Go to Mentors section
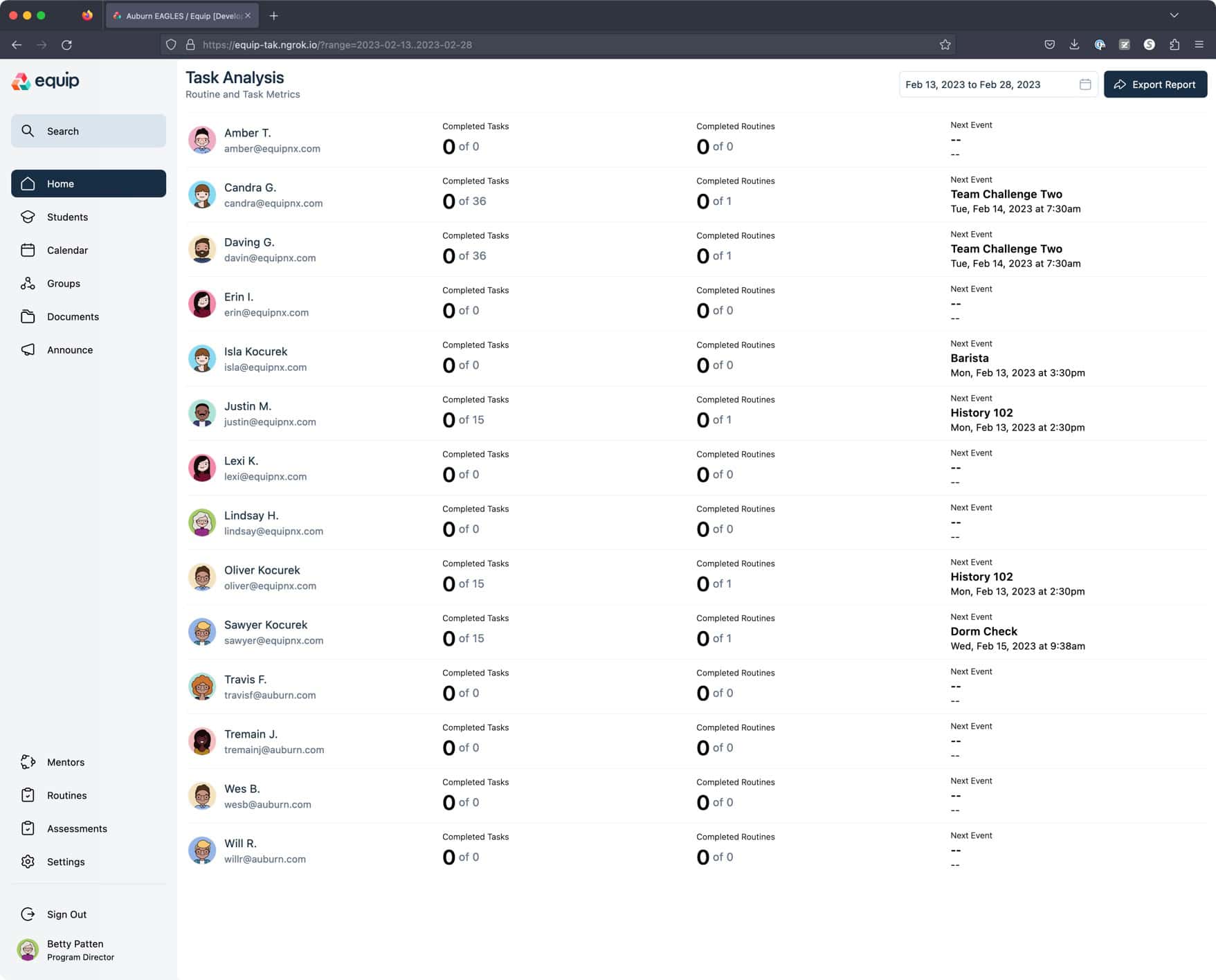This screenshot has height=980, width=1216. coord(65,762)
